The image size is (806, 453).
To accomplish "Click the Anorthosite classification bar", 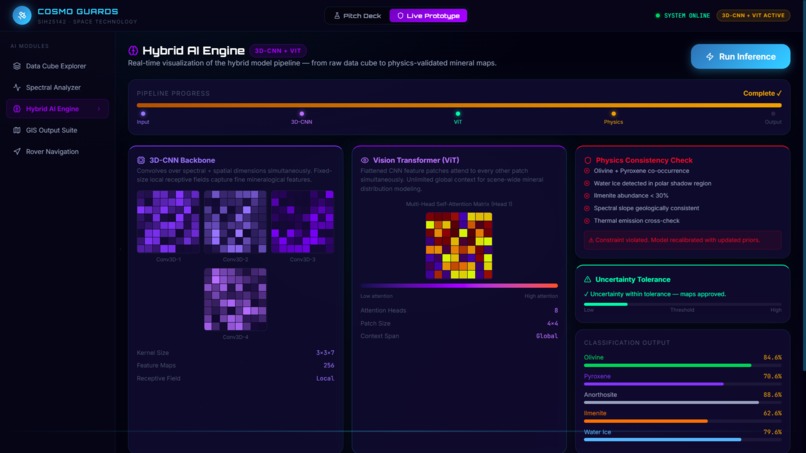I will click(683, 402).
